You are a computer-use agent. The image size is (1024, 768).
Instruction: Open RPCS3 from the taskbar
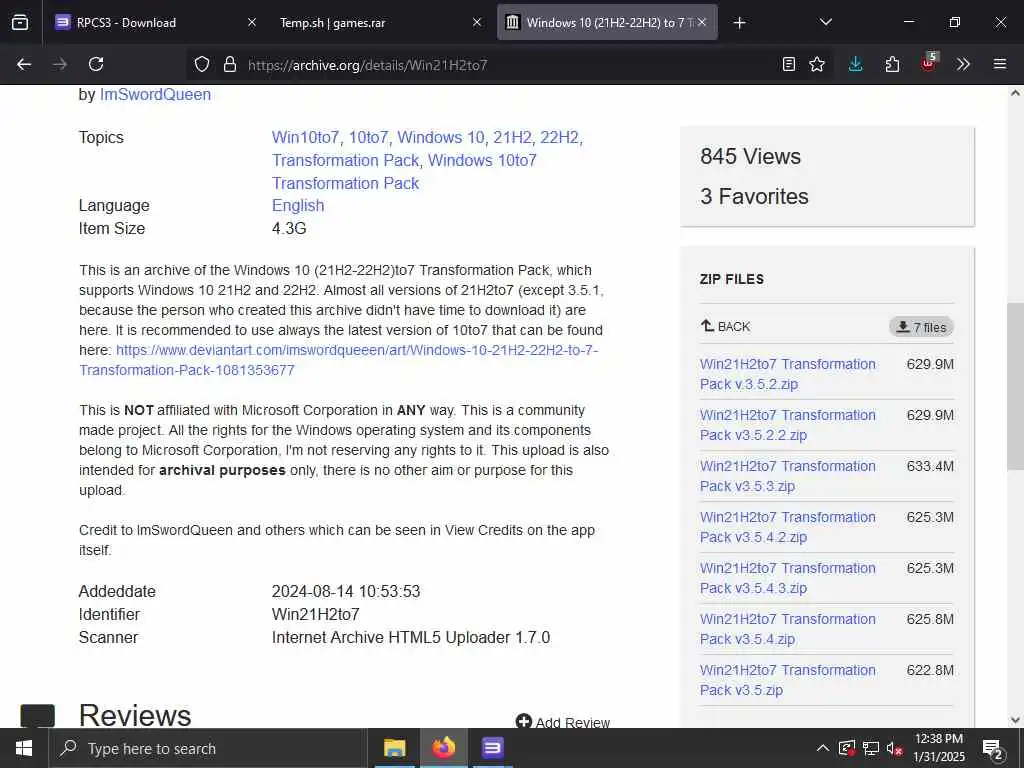[x=492, y=748]
